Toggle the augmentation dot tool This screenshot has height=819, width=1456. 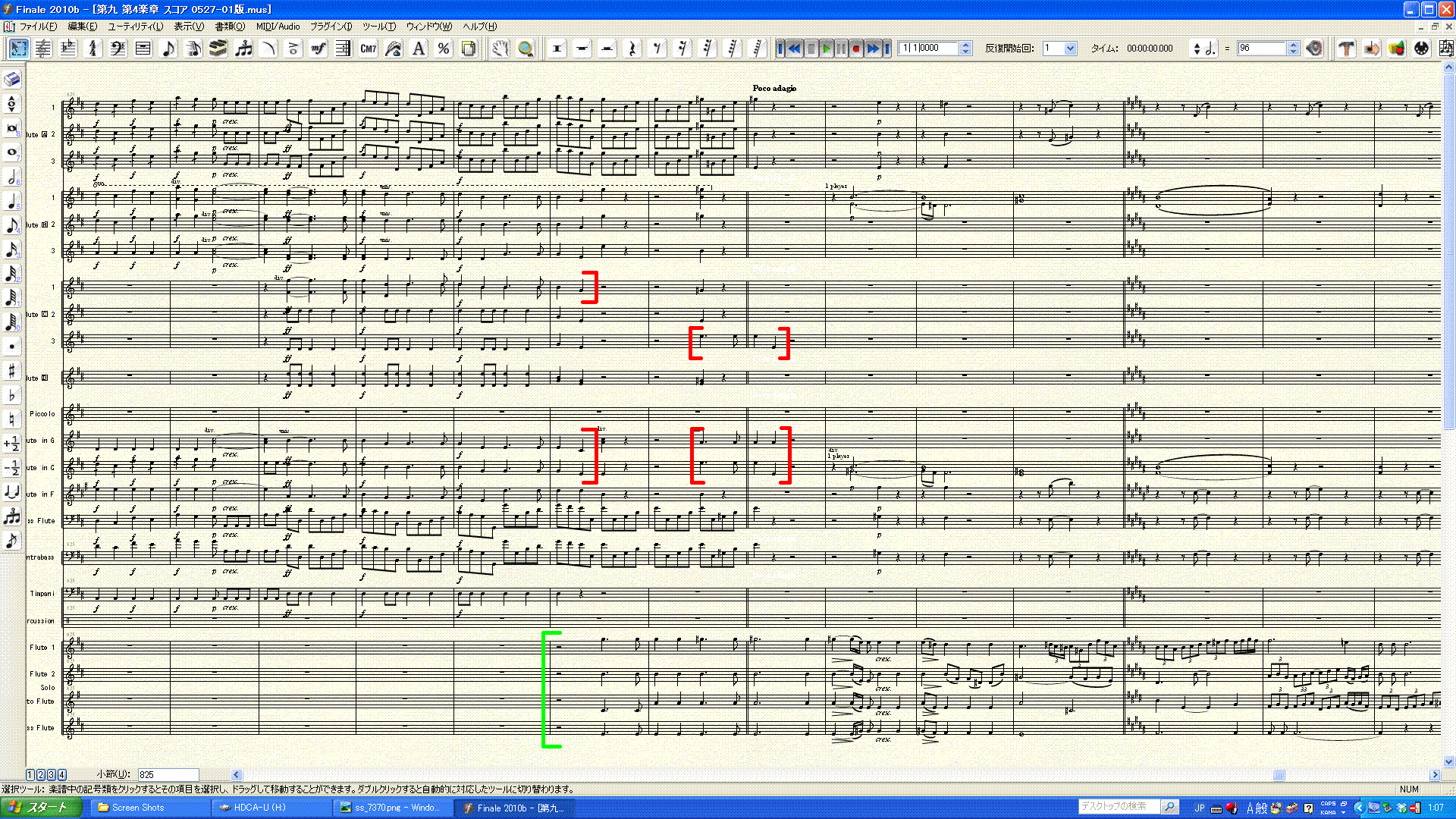[x=12, y=347]
